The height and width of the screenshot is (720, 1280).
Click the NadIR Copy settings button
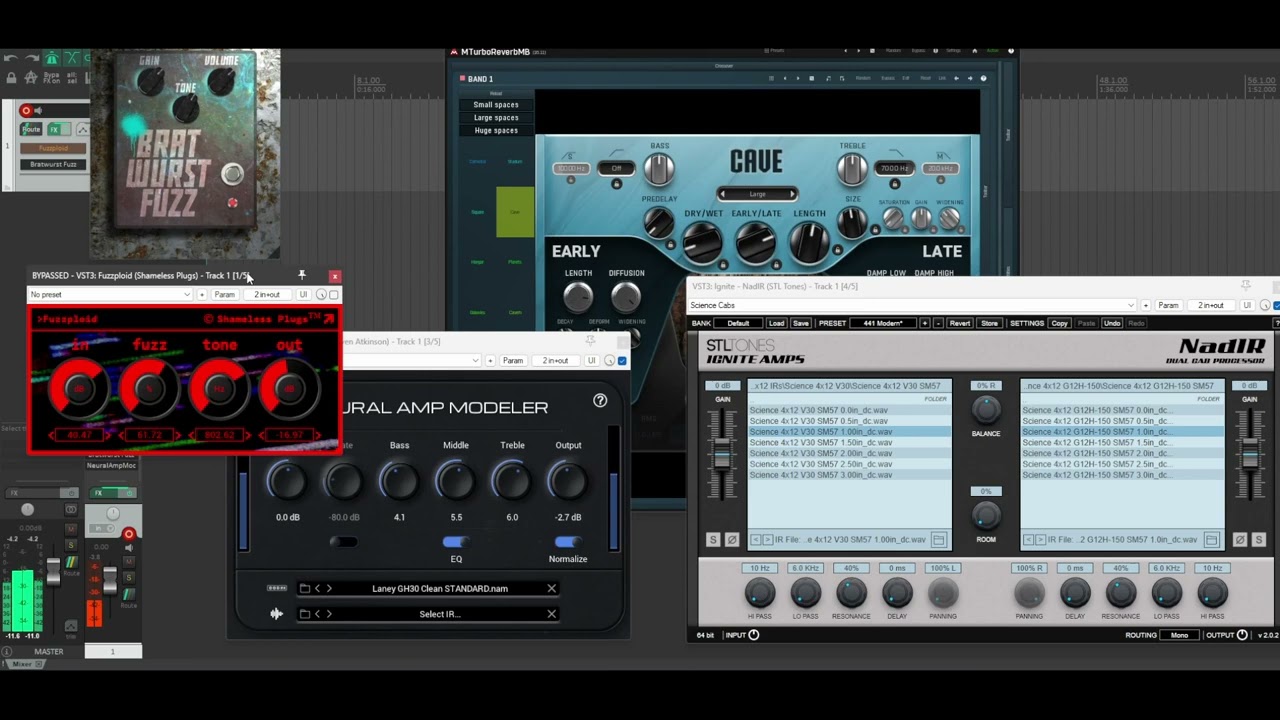pyautogui.click(x=1060, y=323)
